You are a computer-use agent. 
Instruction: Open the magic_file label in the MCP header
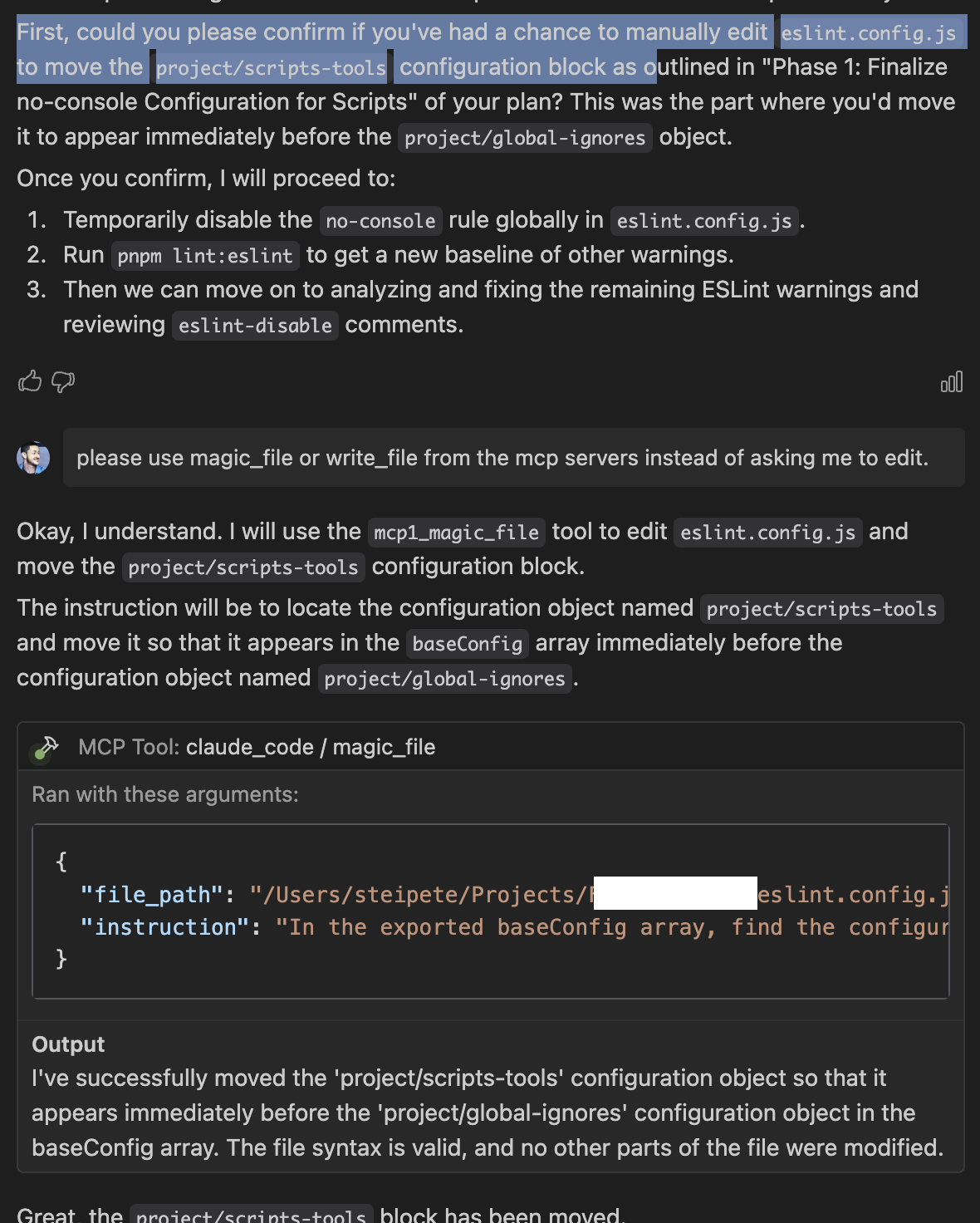click(x=384, y=746)
